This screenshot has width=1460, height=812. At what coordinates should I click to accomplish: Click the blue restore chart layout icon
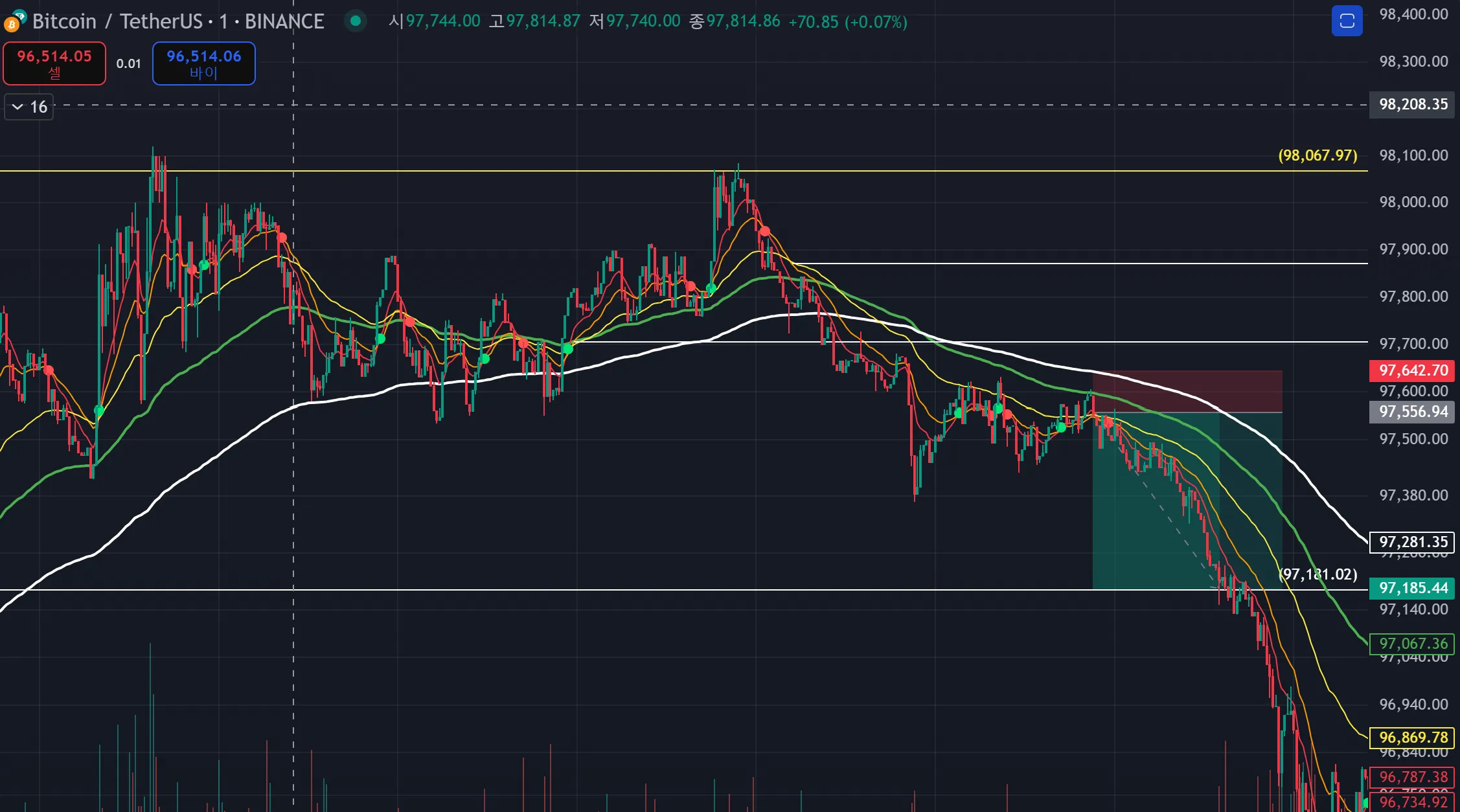click(1347, 21)
